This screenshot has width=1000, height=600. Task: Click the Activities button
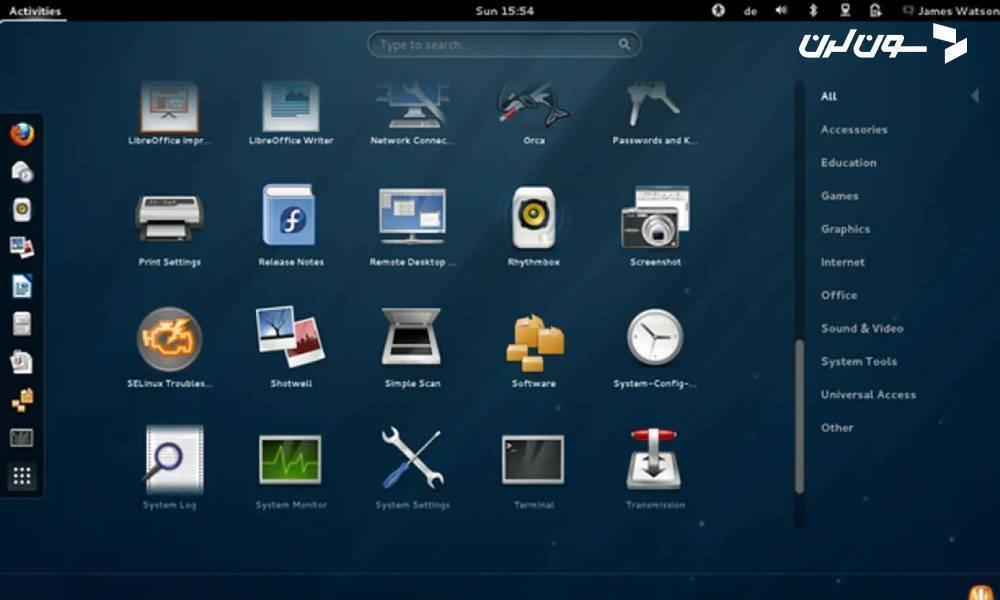tap(34, 11)
